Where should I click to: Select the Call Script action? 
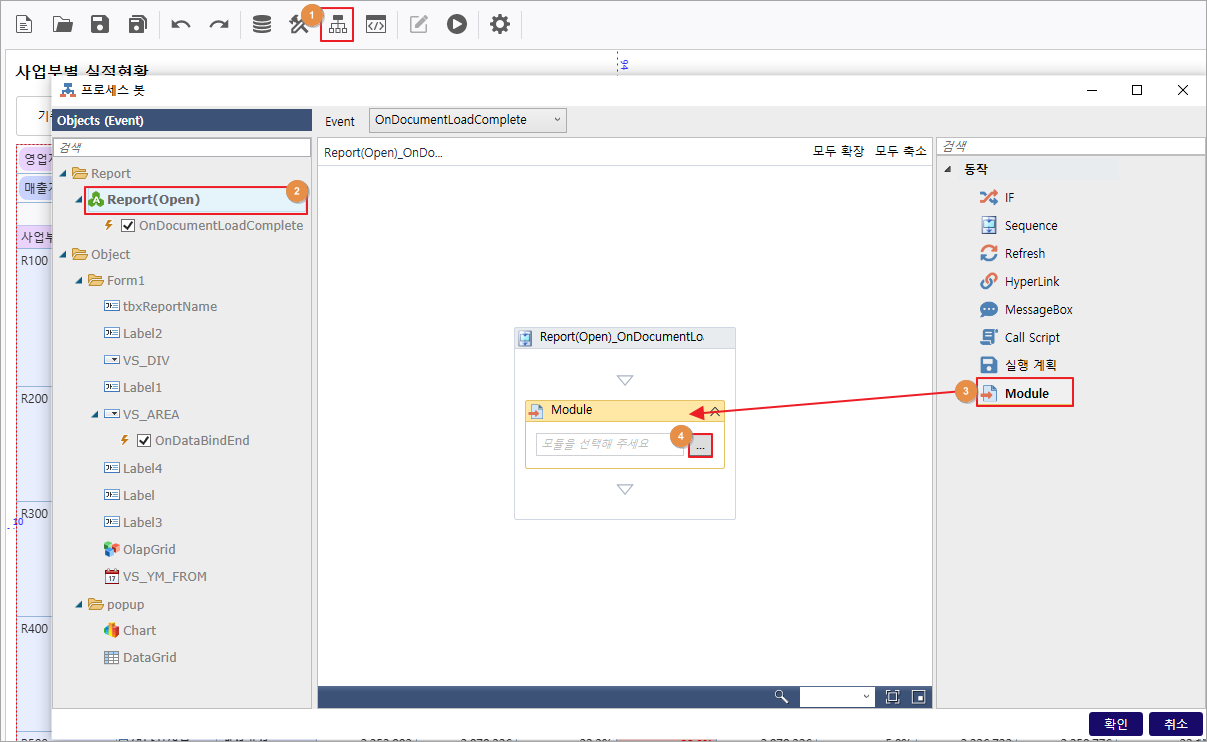[x=1031, y=338]
